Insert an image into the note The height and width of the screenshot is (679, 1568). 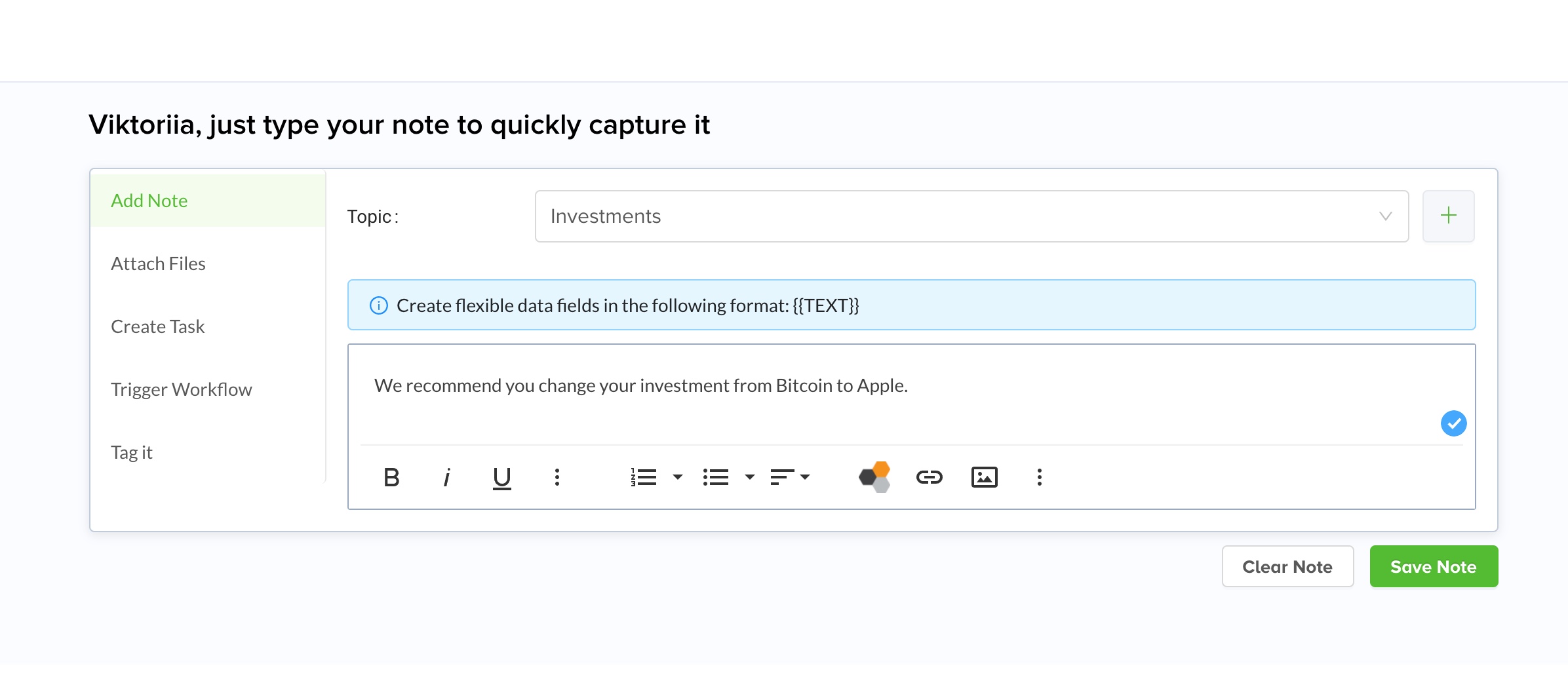[x=984, y=477]
